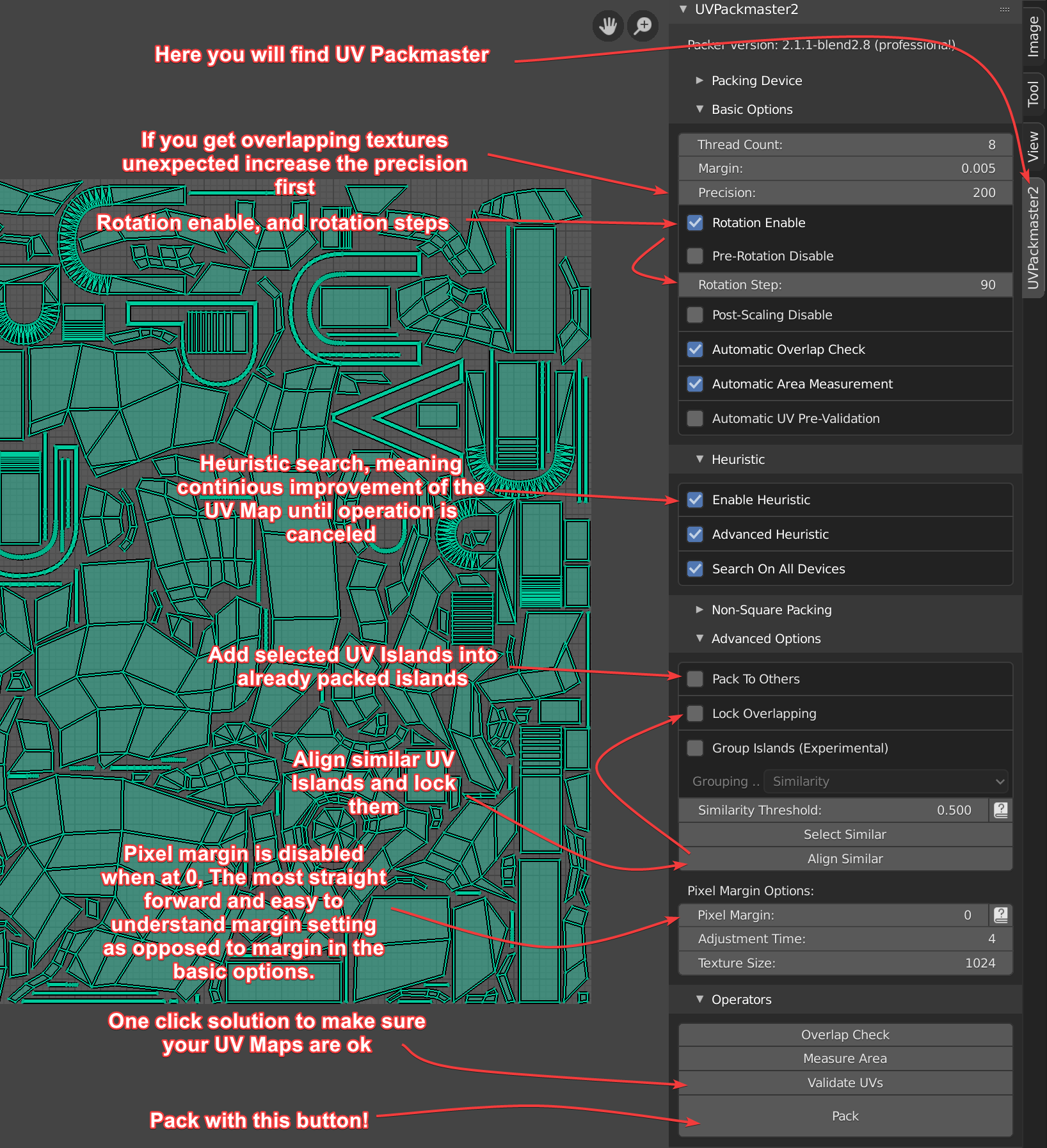
Task: Collapse the UVPackmaster2 panel
Action: [683, 9]
